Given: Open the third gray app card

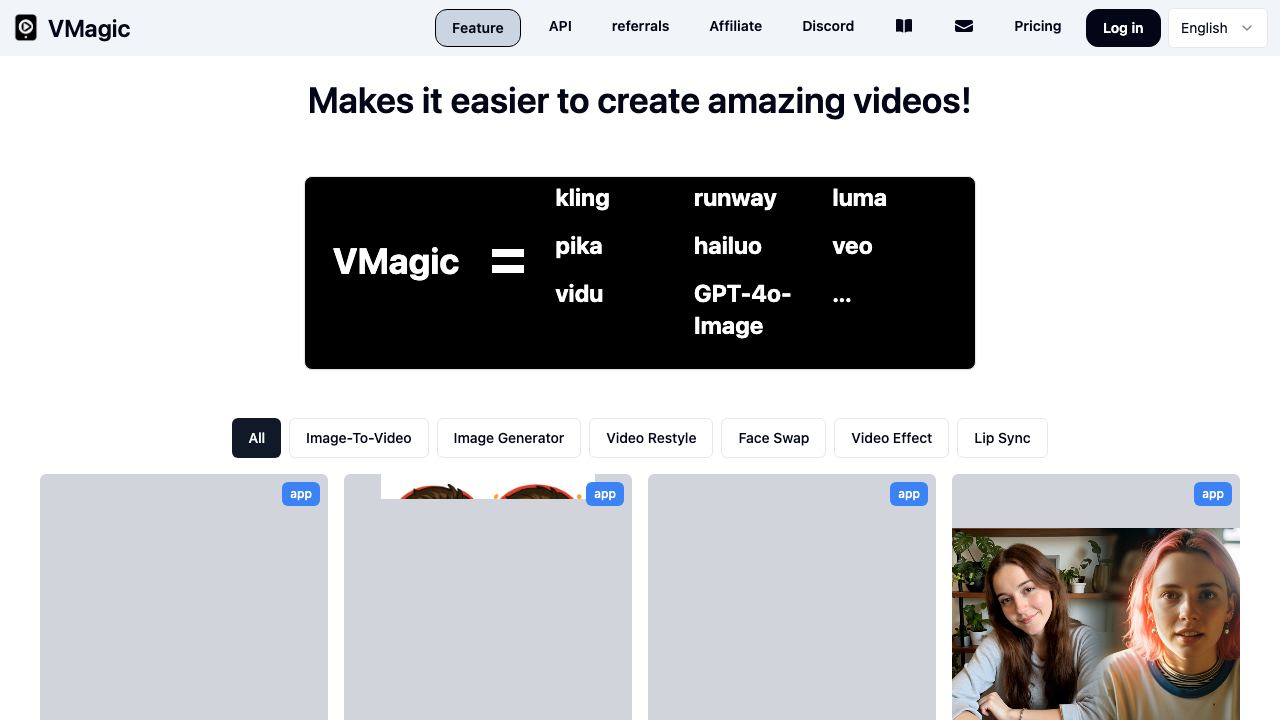Looking at the screenshot, I should (792, 597).
